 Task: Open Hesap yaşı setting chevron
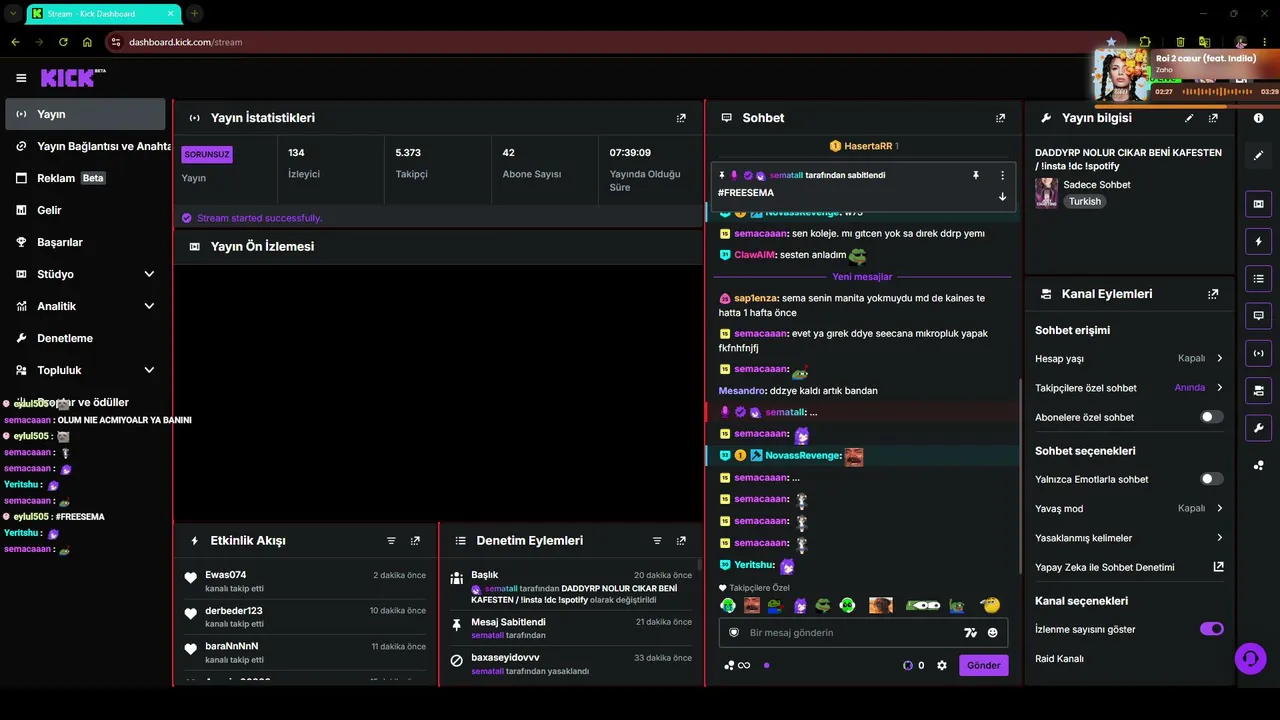(1219, 358)
